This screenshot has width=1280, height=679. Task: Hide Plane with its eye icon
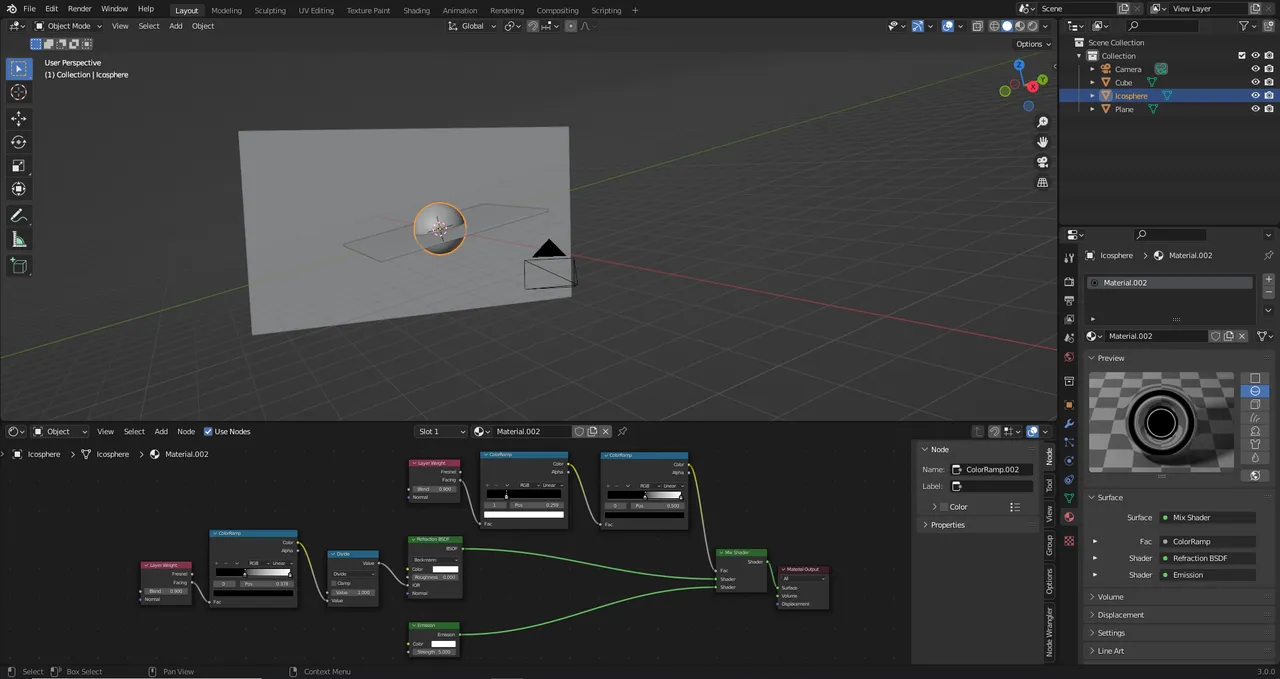(x=1256, y=109)
